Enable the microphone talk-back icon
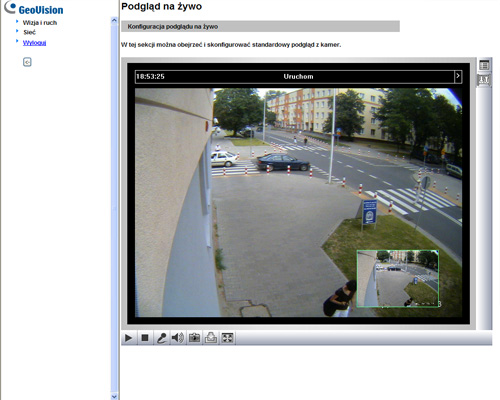The image size is (500, 400). click(x=162, y=338)
